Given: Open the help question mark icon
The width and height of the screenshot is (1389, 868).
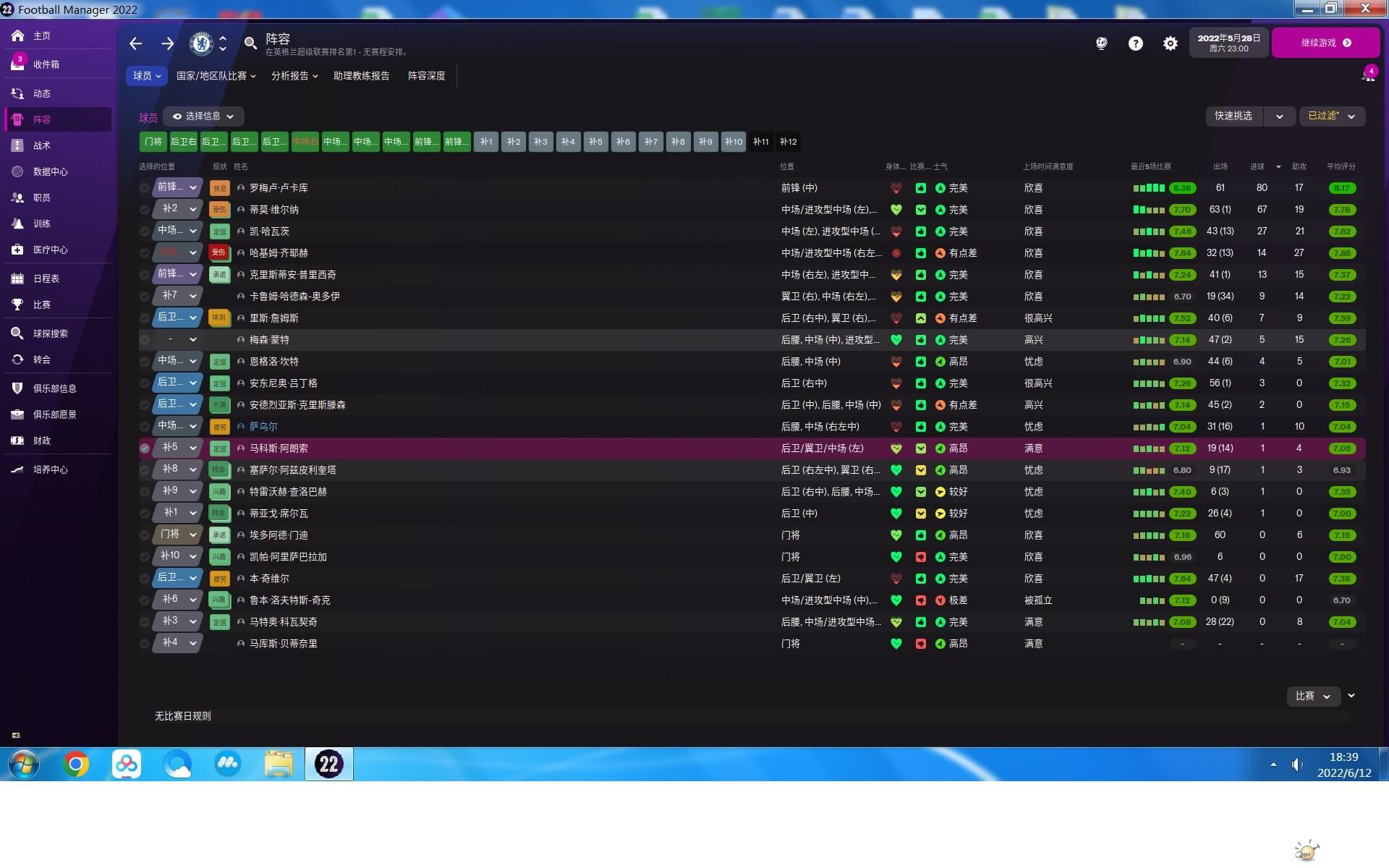Looking at the screenshot, I should (1135, 43).
